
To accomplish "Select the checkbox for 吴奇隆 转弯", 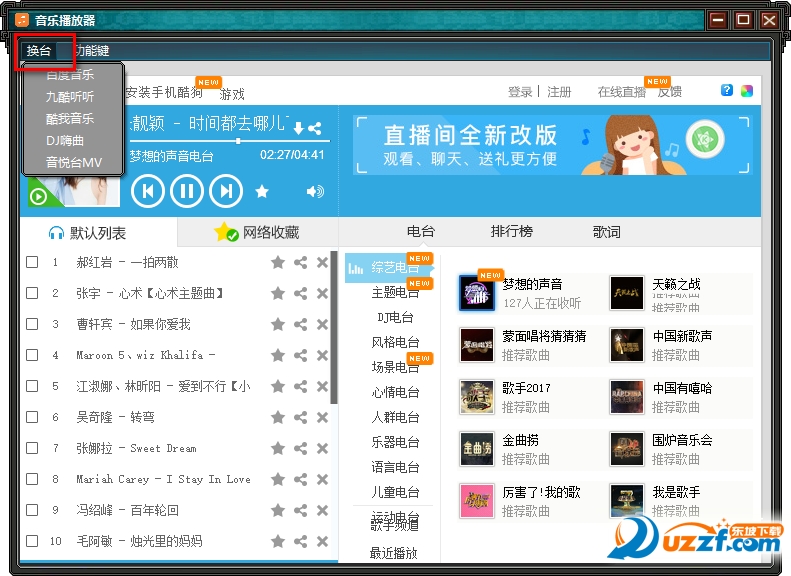I will [x=32, y=418].
